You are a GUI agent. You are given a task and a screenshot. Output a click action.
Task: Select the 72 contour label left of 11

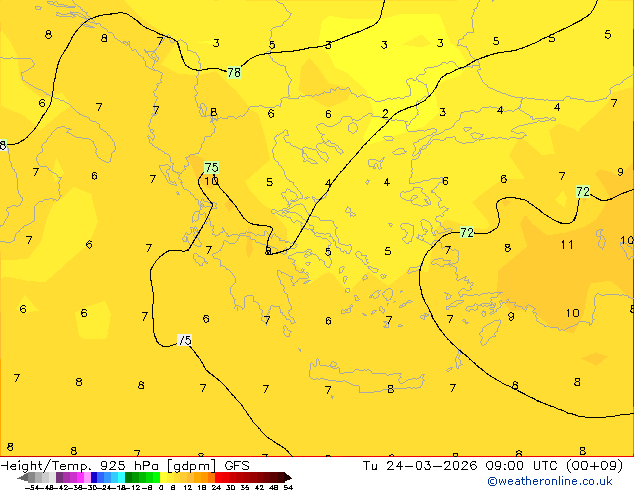click(467, 232)
